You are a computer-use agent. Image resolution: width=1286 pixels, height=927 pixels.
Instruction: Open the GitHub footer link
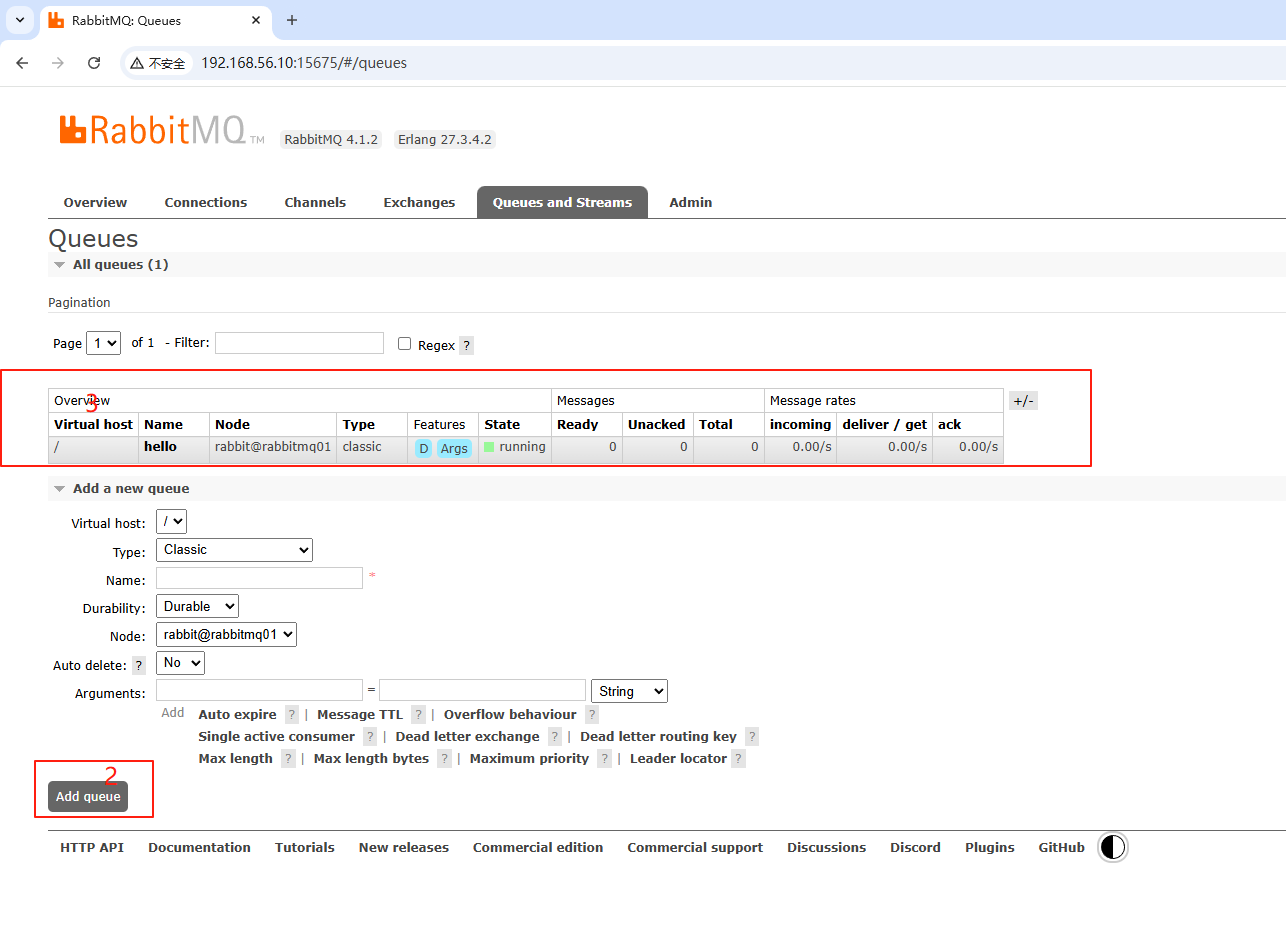pyautogui.click(x=1061, y=848)
